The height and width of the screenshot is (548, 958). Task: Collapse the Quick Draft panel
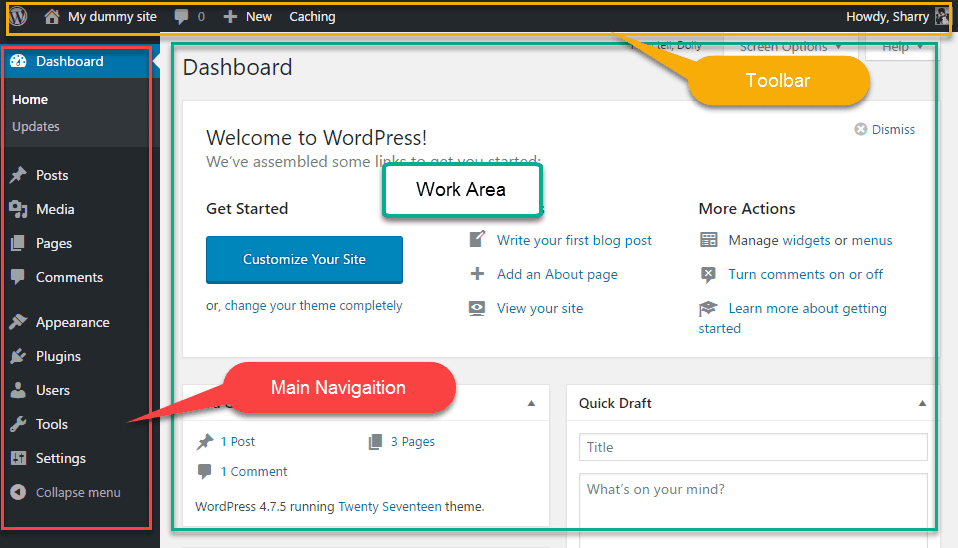922,403
